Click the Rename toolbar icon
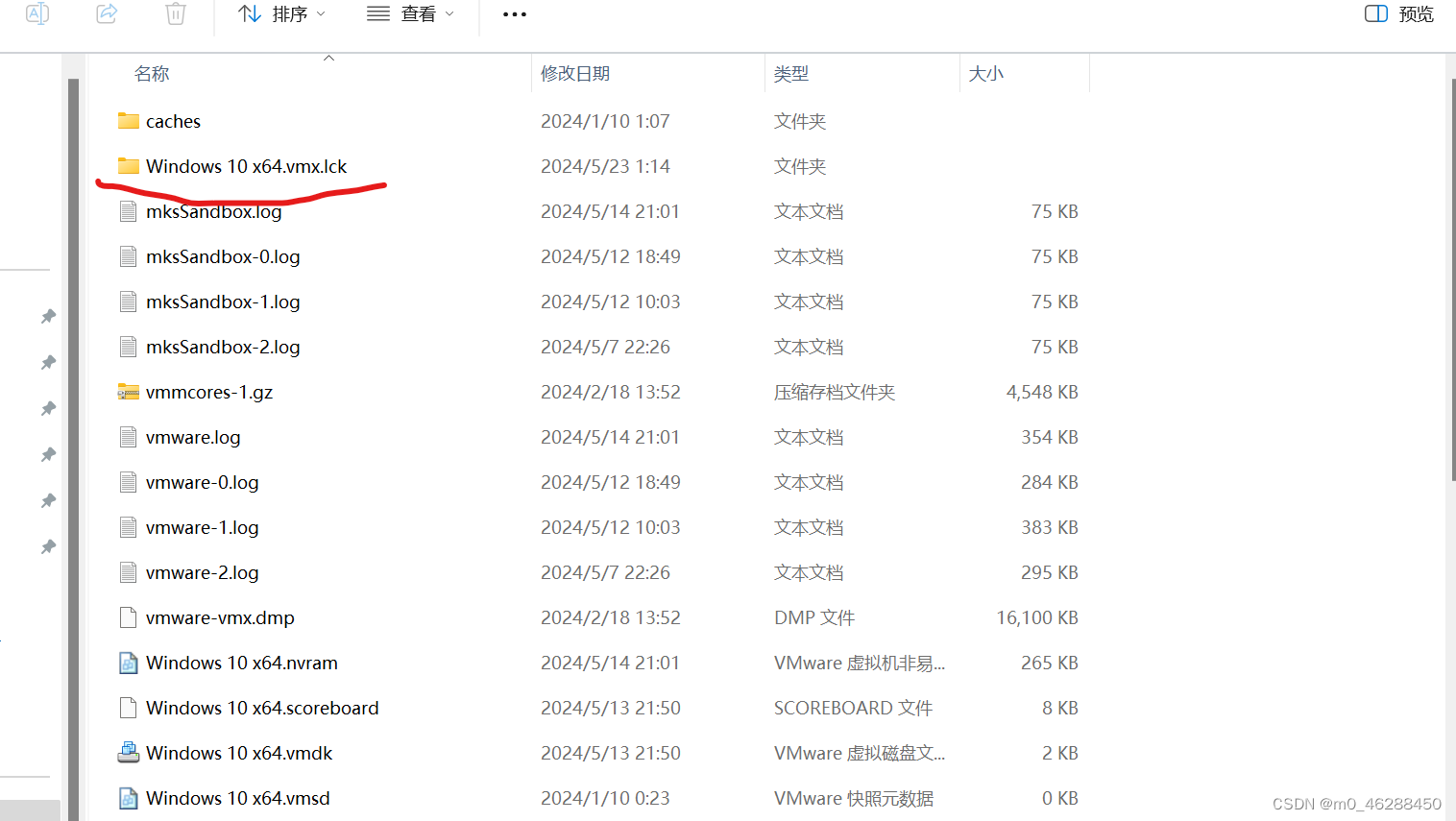The height and width of the screenshot is (821, 1456). click(37, 13)
